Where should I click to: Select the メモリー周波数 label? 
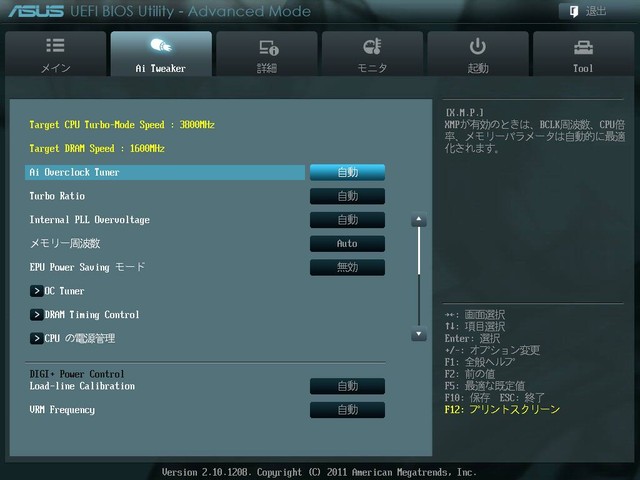point(65,244)
